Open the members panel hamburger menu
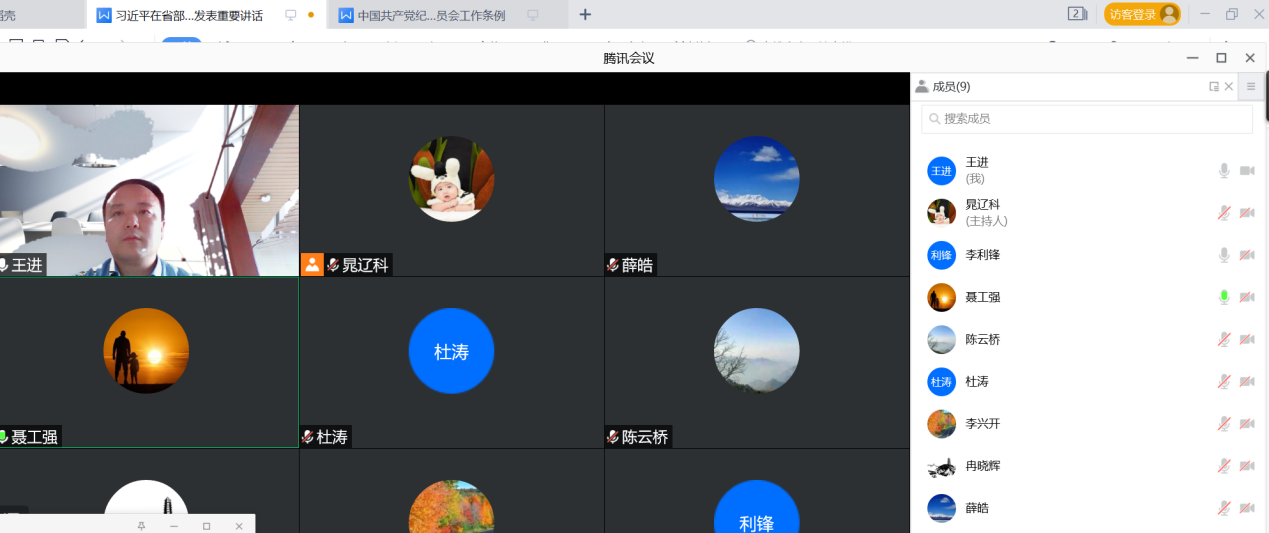This screenshot has height=533, width=1269. [1251, 87]
